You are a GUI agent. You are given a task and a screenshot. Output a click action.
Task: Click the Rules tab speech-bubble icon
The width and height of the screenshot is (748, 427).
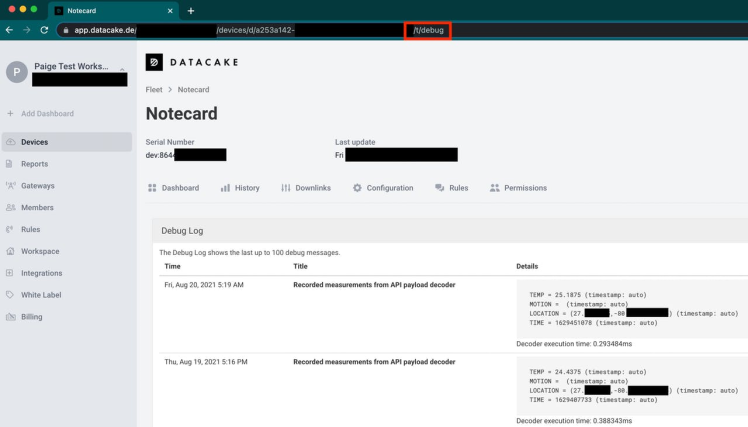[x=439, y=188]
